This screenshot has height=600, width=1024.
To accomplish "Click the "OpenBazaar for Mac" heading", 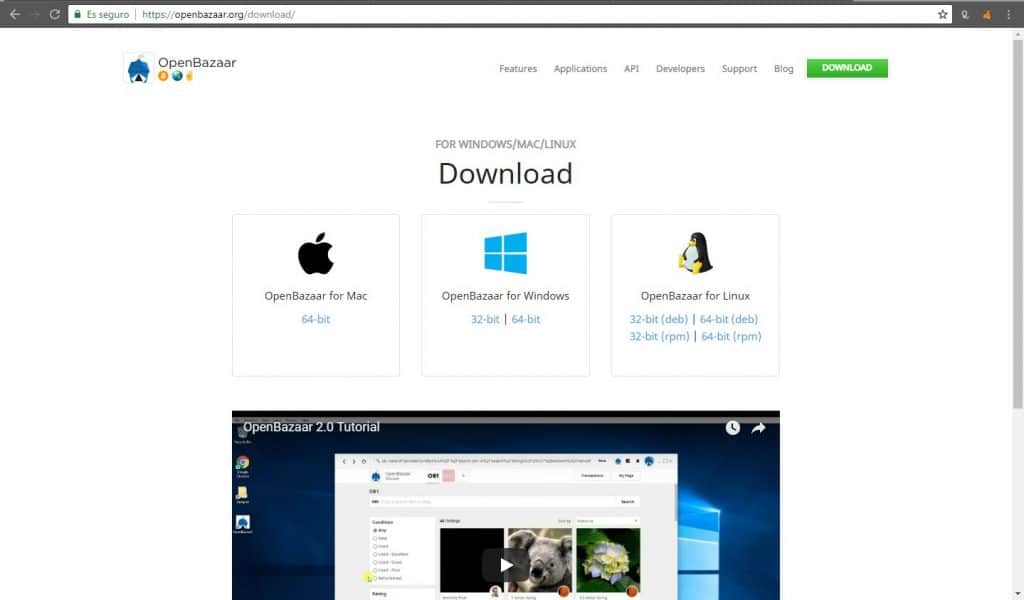I will point(316,296).
